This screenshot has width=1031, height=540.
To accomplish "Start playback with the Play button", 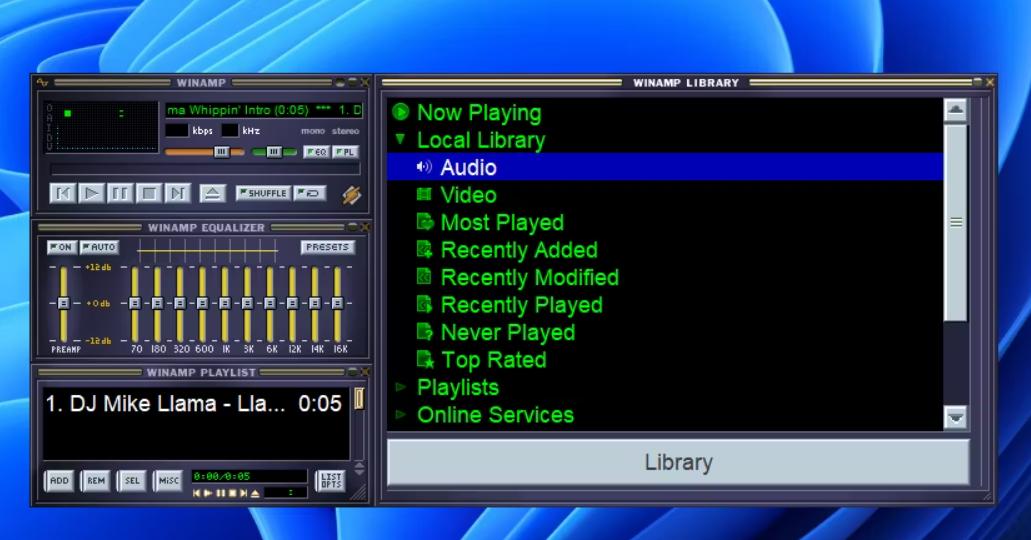I will coord(91,193).
